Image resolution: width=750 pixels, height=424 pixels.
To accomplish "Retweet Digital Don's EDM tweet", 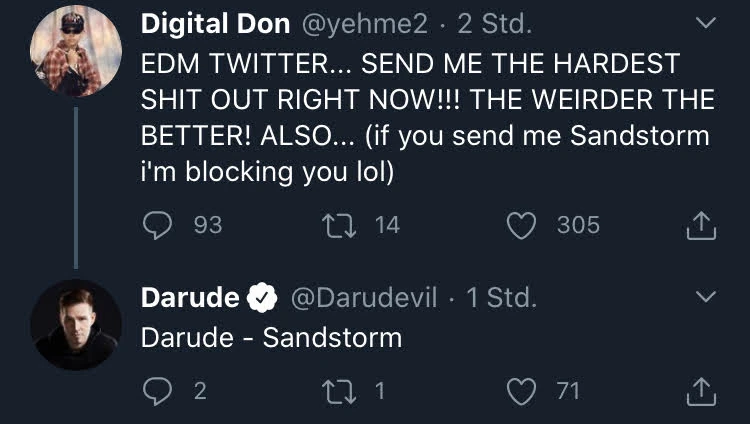I will click(x=339, y=226).
